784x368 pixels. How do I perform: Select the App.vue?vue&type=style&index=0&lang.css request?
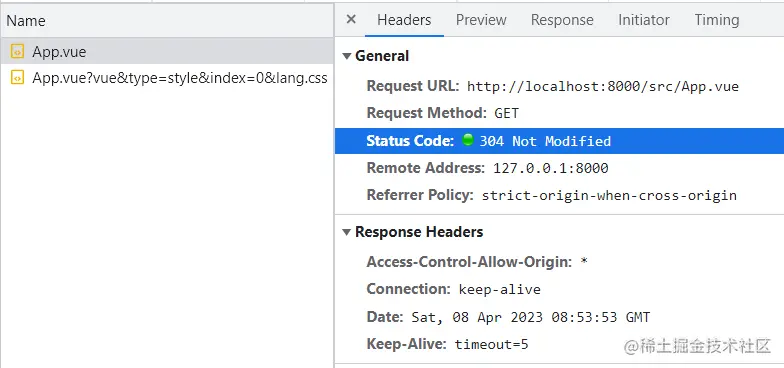[x=167, y=78]
